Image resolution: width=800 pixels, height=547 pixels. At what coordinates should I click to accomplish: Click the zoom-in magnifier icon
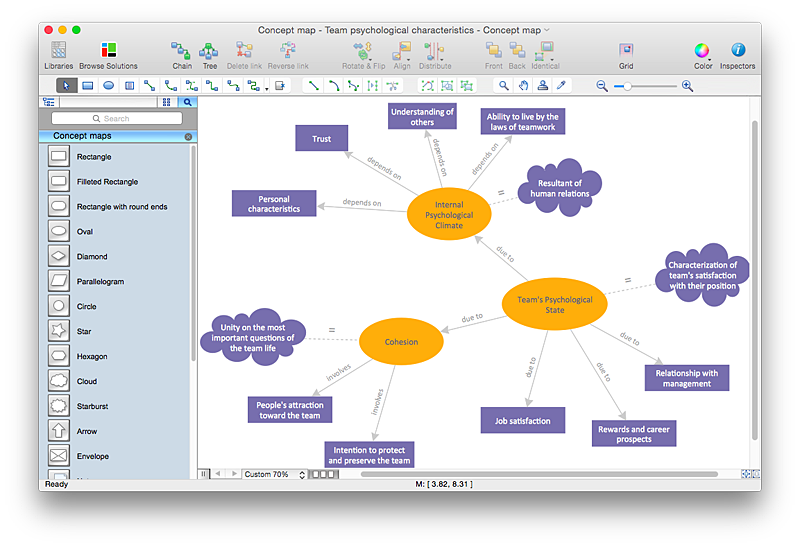[x=687, y=86]
